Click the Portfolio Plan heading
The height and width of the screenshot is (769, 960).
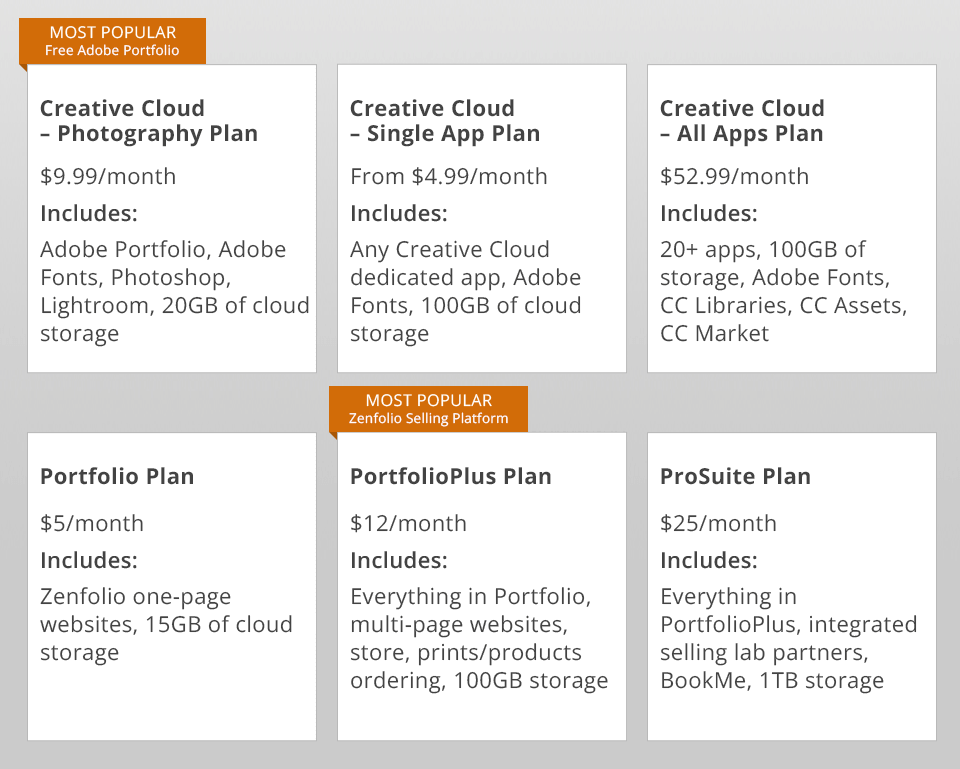click(117, 476)
